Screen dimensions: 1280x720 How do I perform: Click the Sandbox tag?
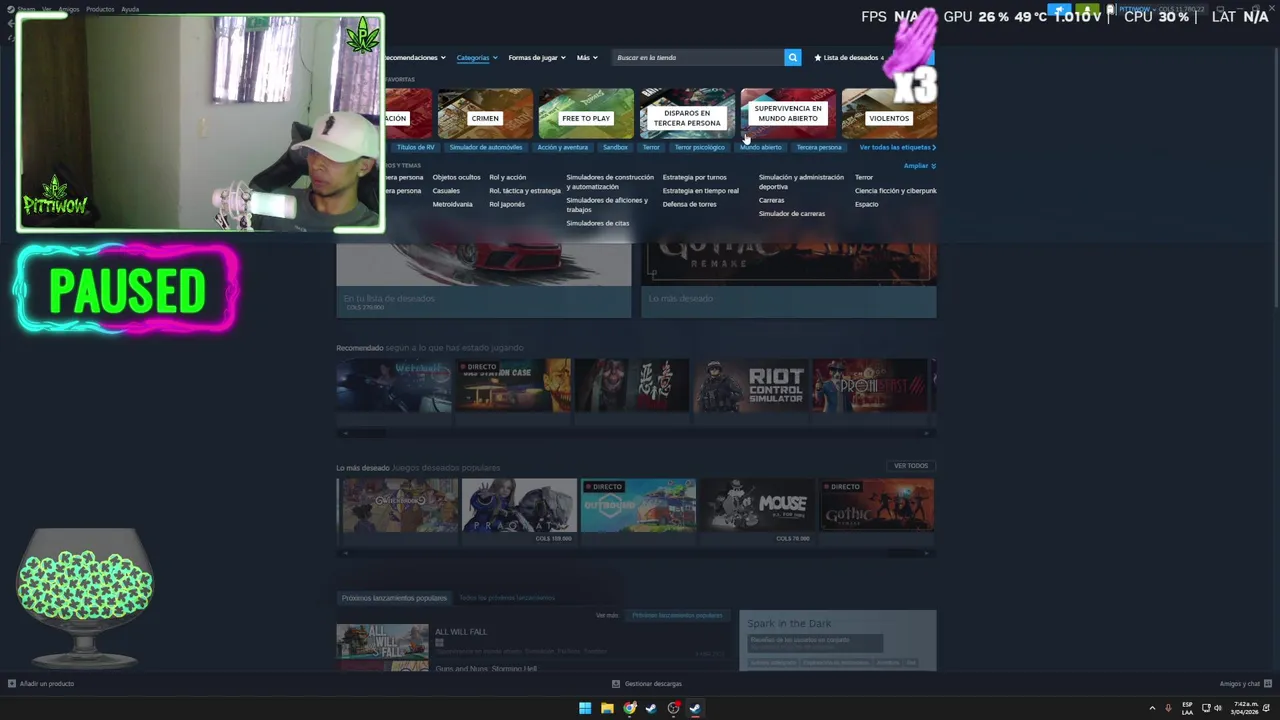[615, 147]
